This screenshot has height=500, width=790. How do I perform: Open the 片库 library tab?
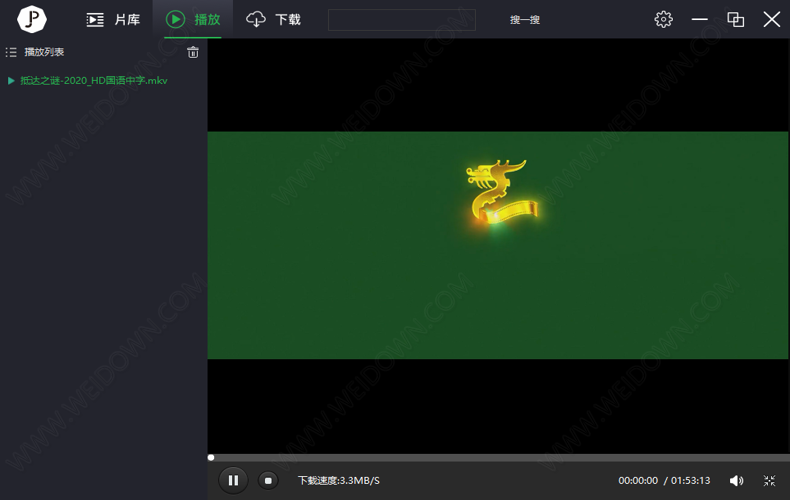[x=113, y=20]
